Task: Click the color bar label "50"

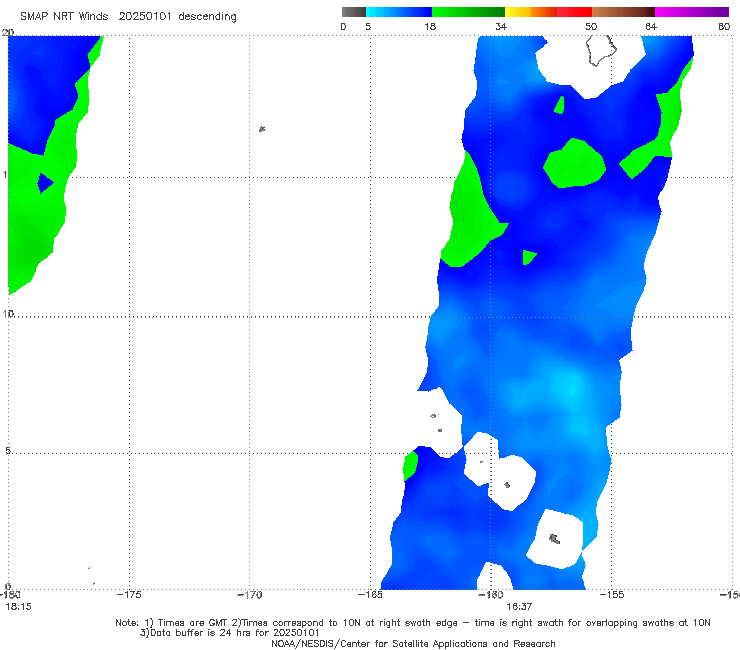Action: coord(591,26)
